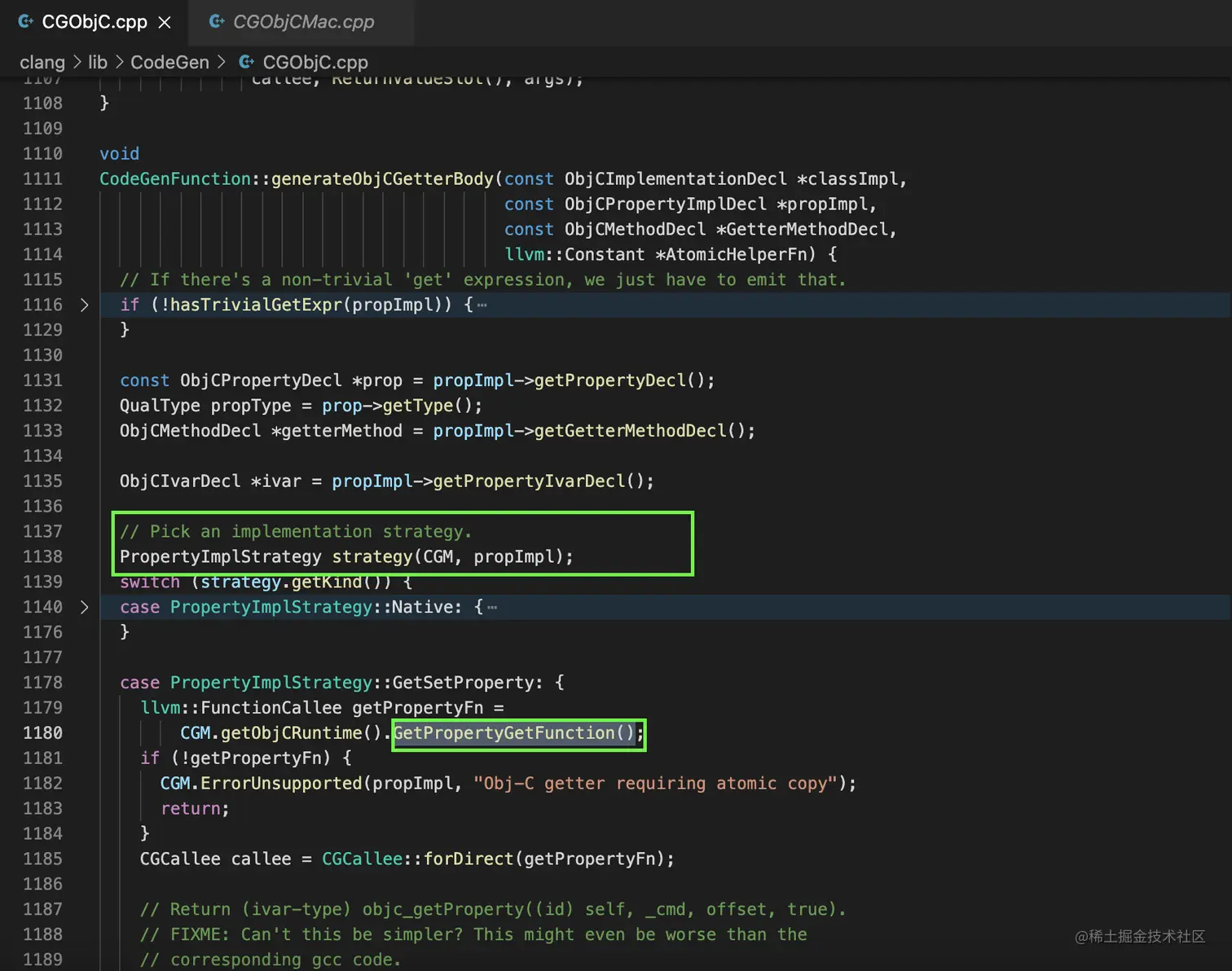Switch to the CGObjCMac.cpp tab
Viewport: 1232px width, 971px height.
tap(302, 22)
